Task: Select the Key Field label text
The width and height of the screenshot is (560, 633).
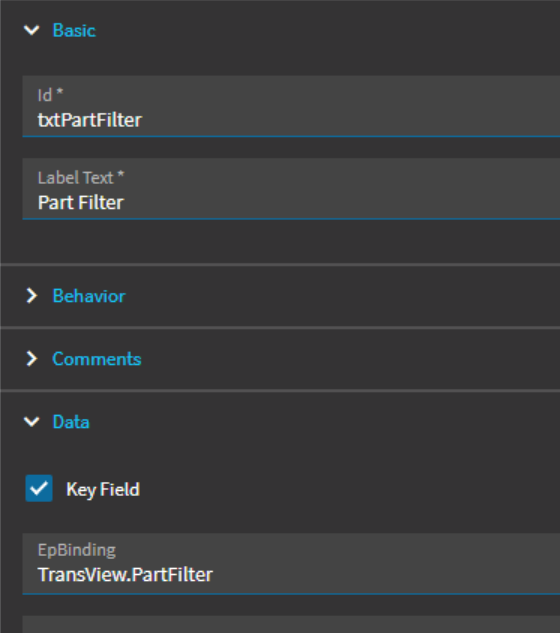Action: click(103, 489)
